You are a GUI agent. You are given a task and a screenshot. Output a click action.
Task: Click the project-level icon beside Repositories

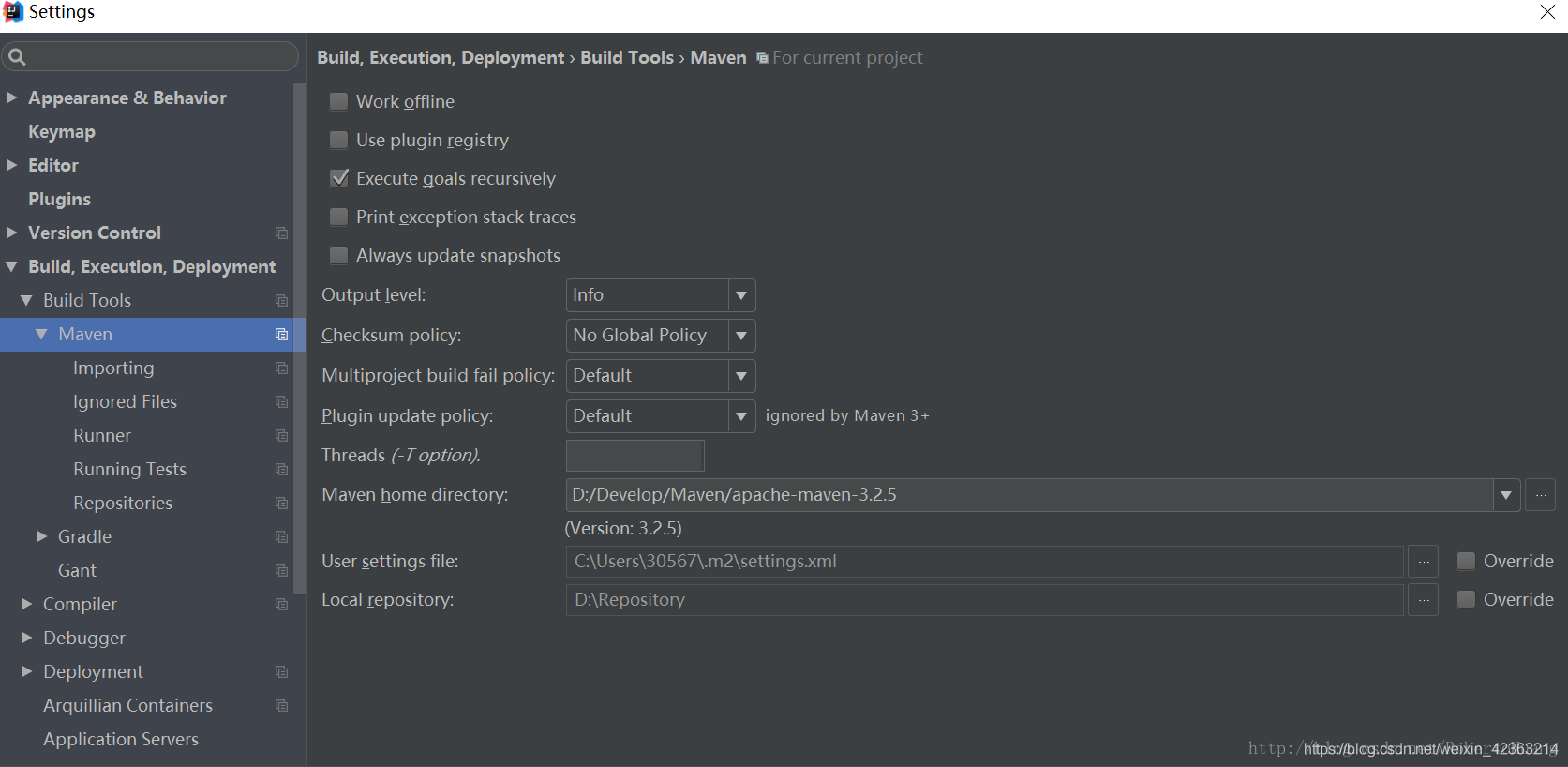click(281, 503)
